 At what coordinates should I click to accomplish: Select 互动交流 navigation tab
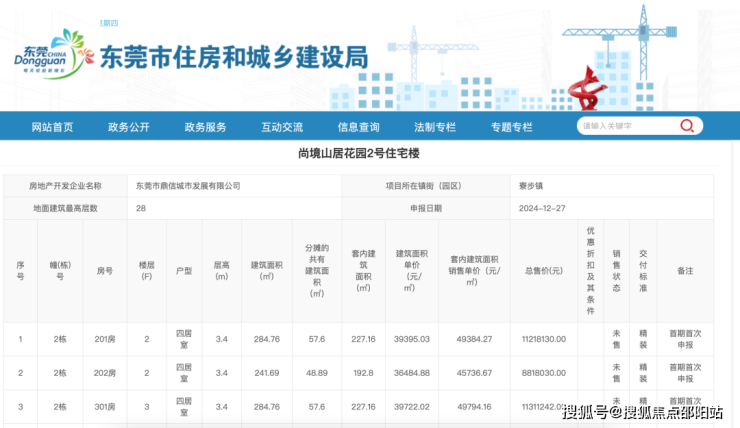pyautogui.click(x=282, y=127)
